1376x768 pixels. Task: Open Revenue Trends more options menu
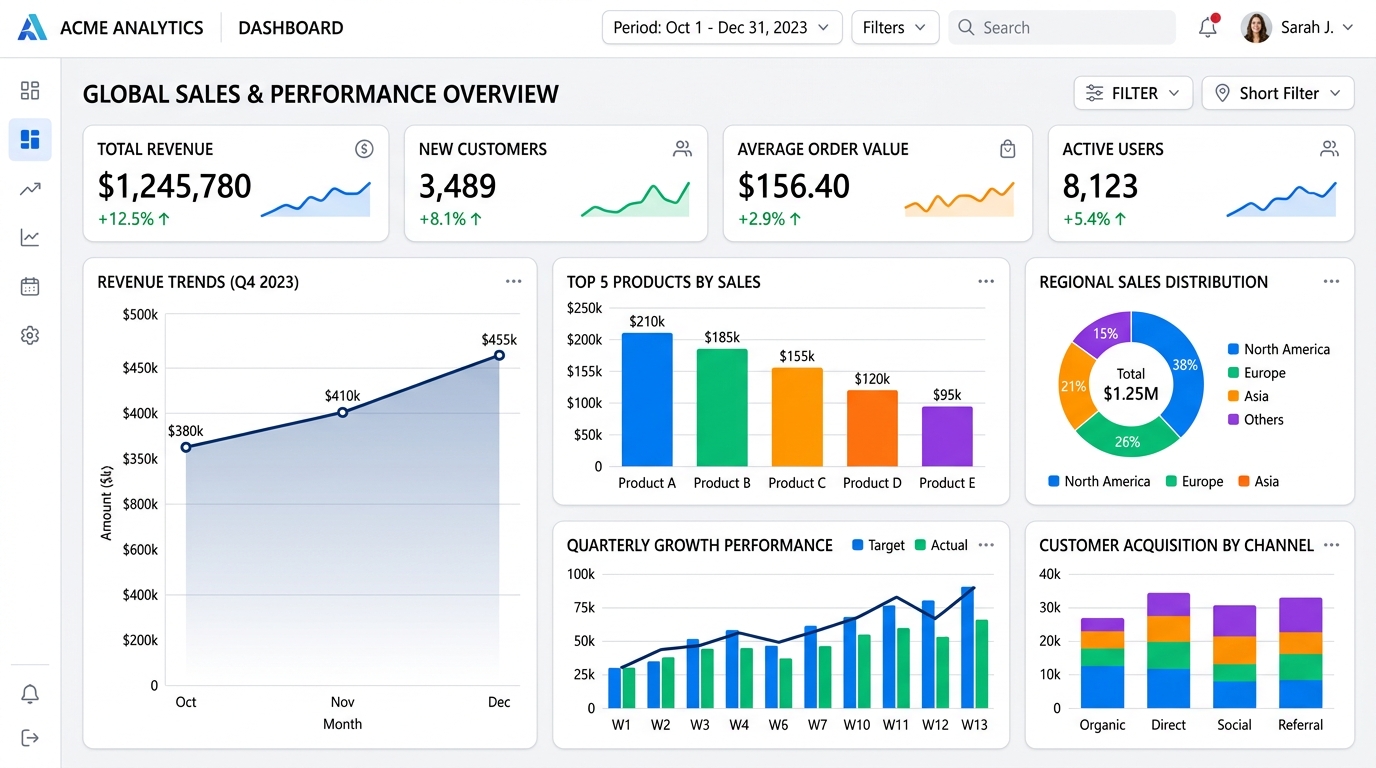[514, 282]
